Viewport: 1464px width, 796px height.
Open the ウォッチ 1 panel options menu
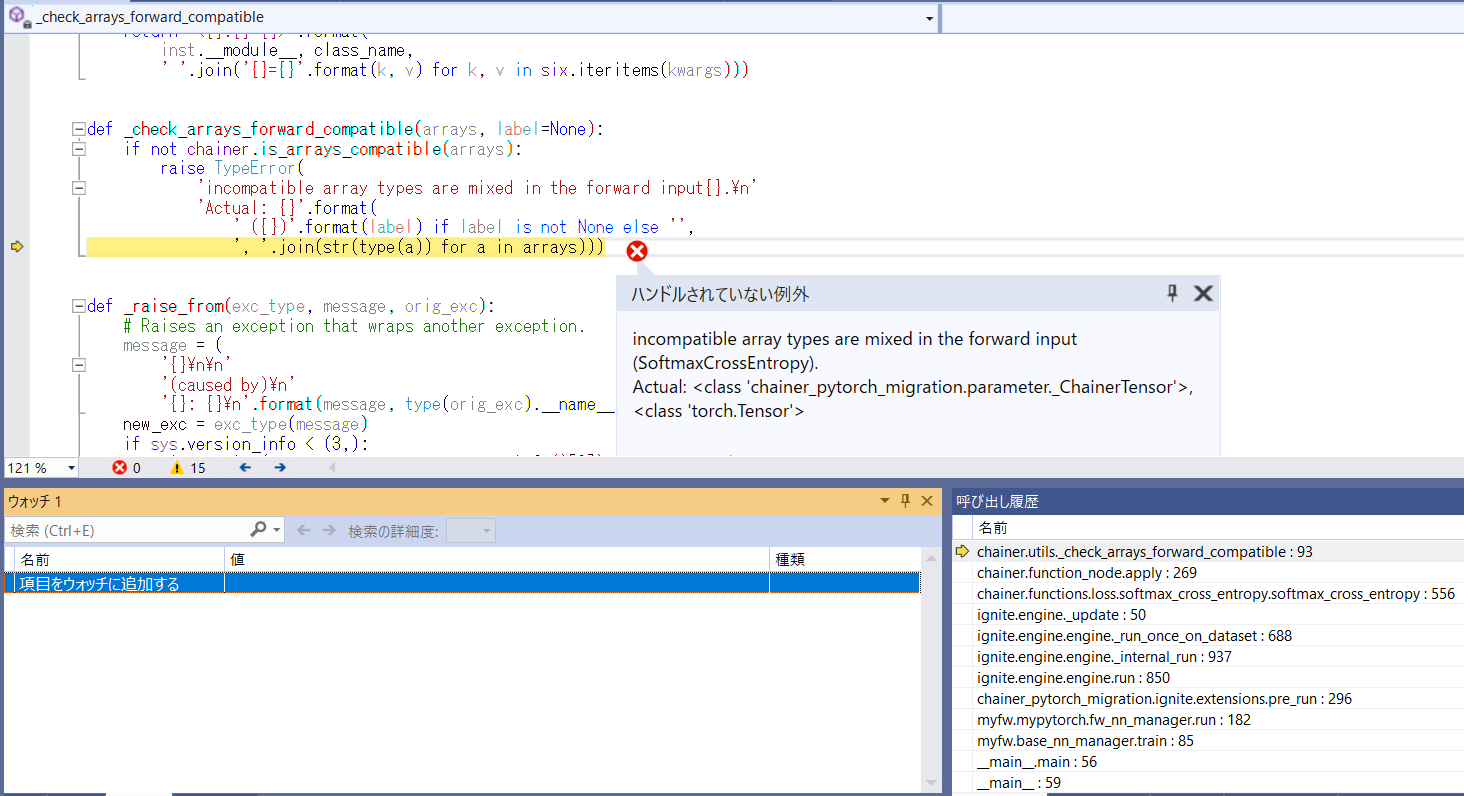click(884, 500)
